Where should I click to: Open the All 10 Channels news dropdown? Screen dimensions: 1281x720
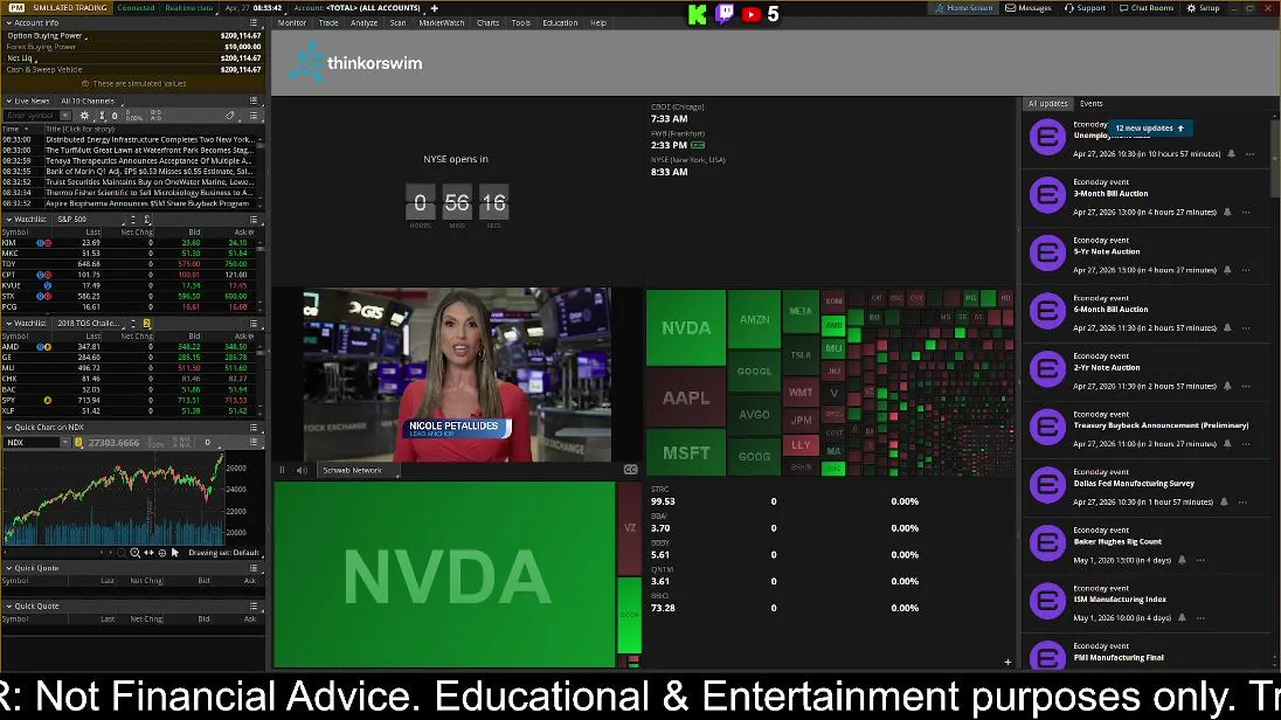[93, 101]
